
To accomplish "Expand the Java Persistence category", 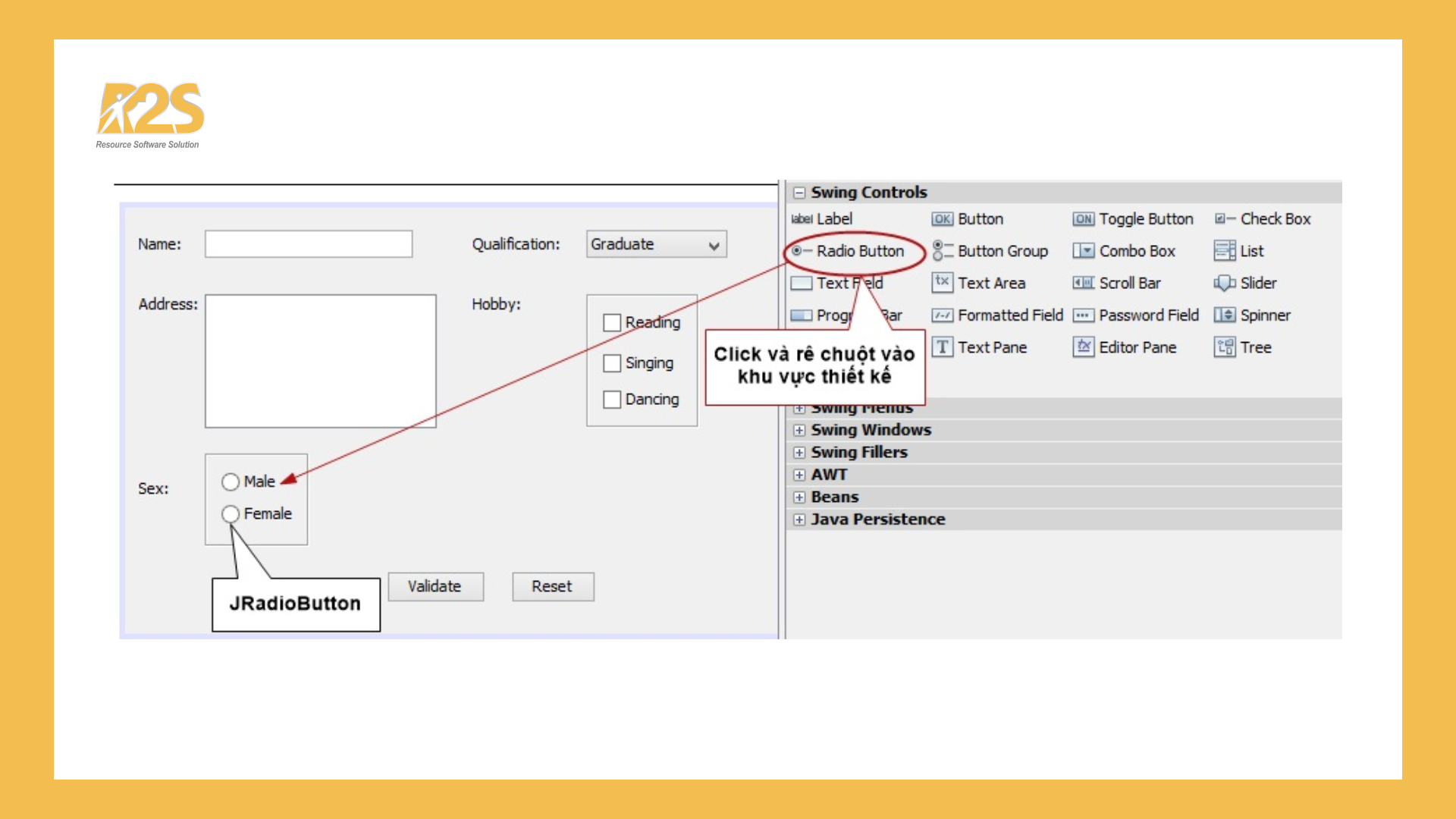I will (x=799, y=519).
